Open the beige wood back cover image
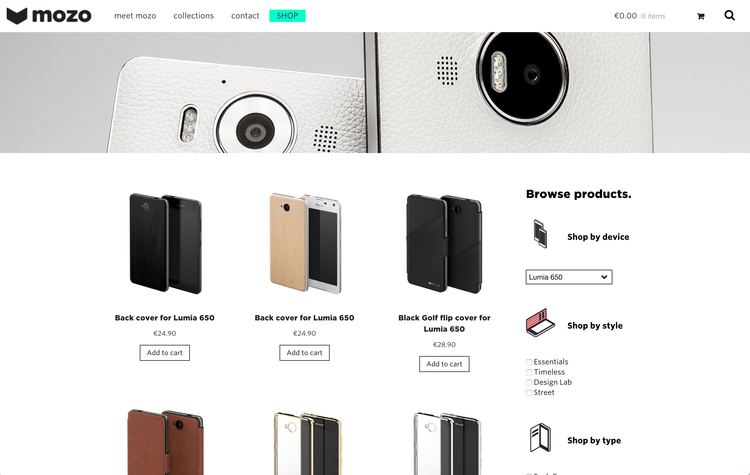The height and width of the screenshot is (475, 750). click(305, 243)
